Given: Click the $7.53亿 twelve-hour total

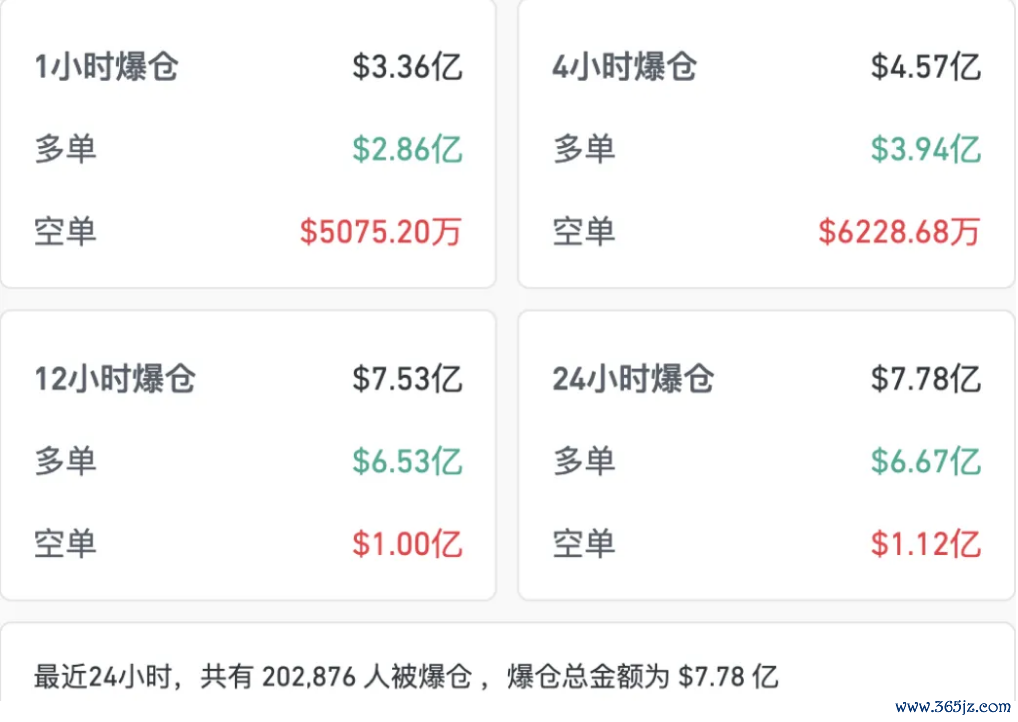Looking at the screenshot, I should click(x=407, y=379).
